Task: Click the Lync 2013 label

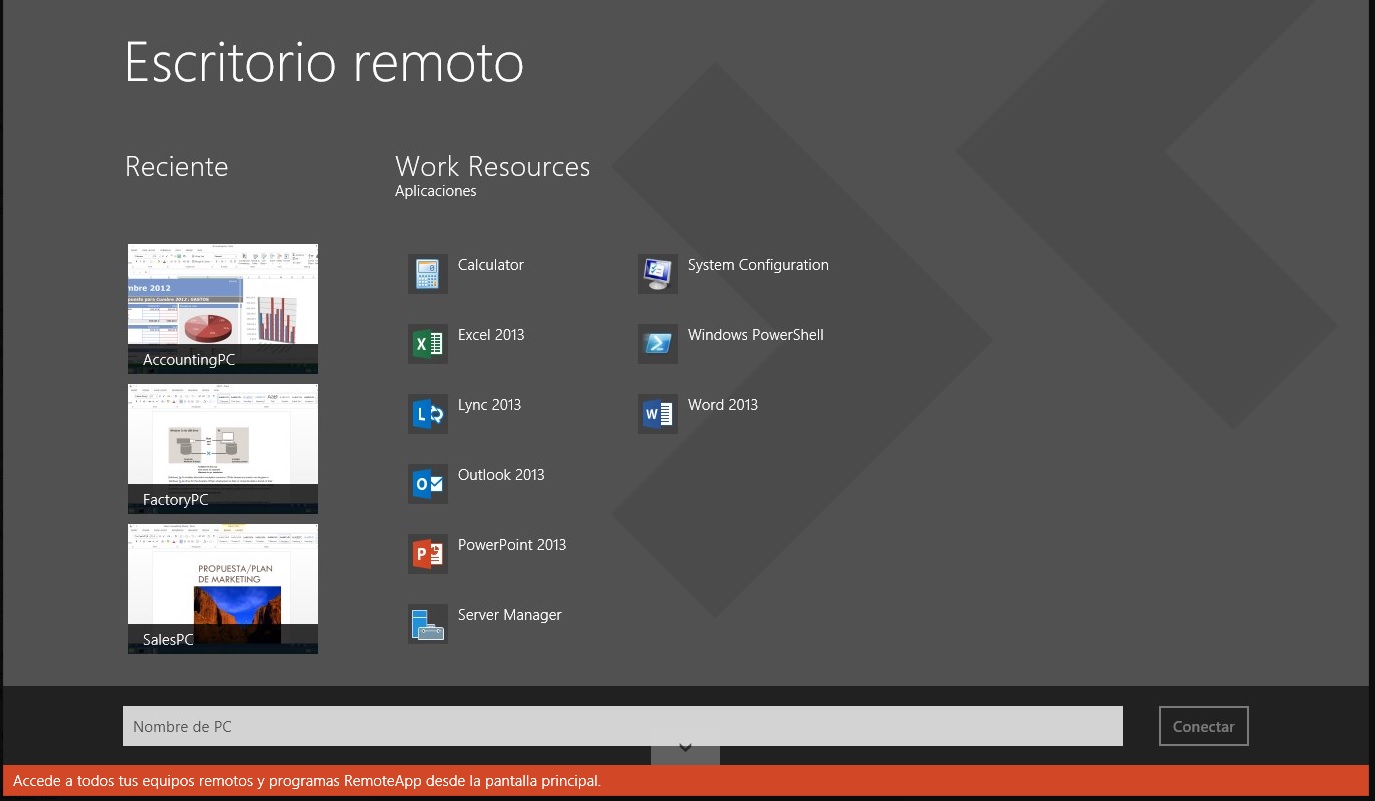Action: click(x=489, y=405)
